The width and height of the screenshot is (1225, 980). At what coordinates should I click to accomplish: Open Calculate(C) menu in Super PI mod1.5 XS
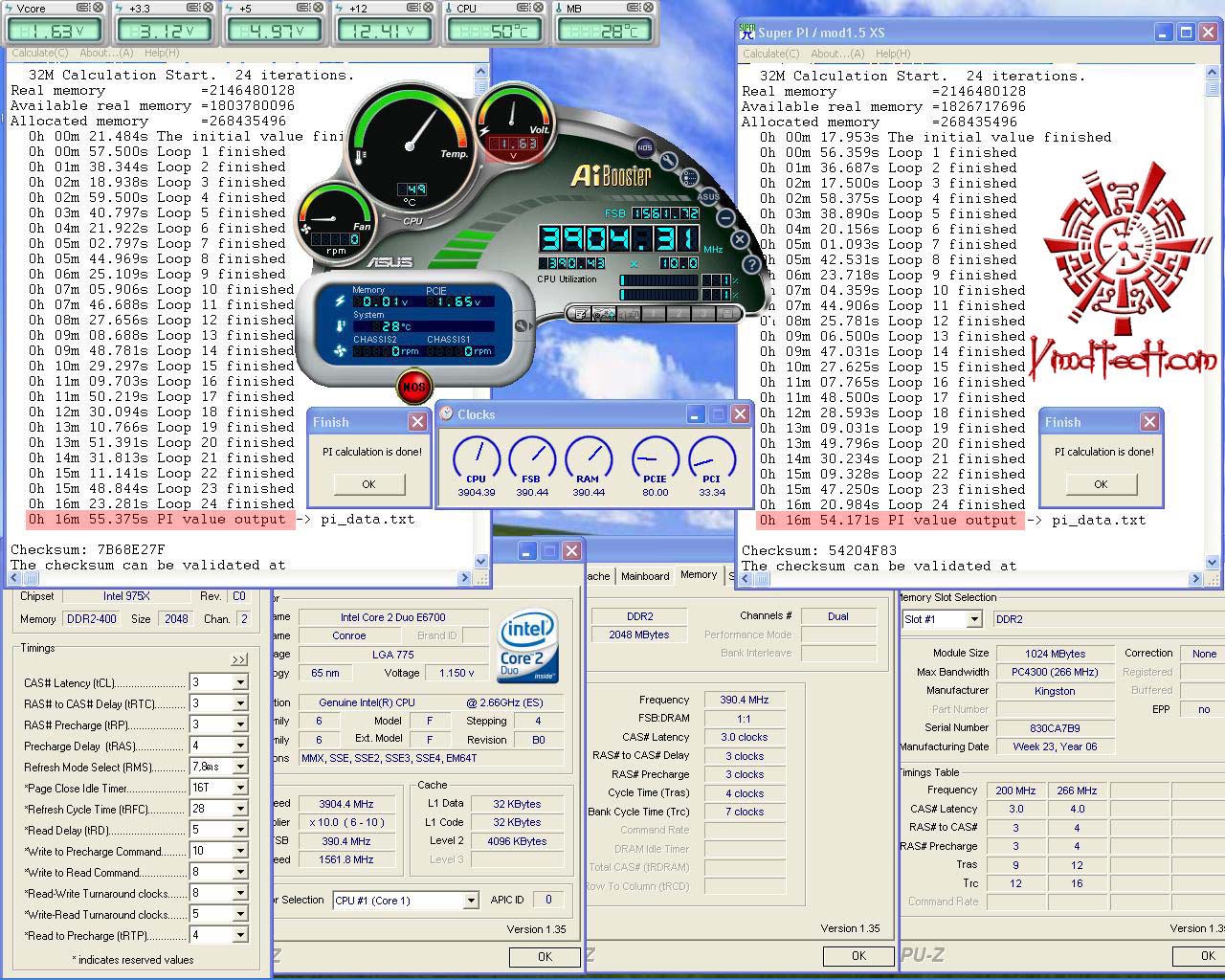click(x=771, y=54)
